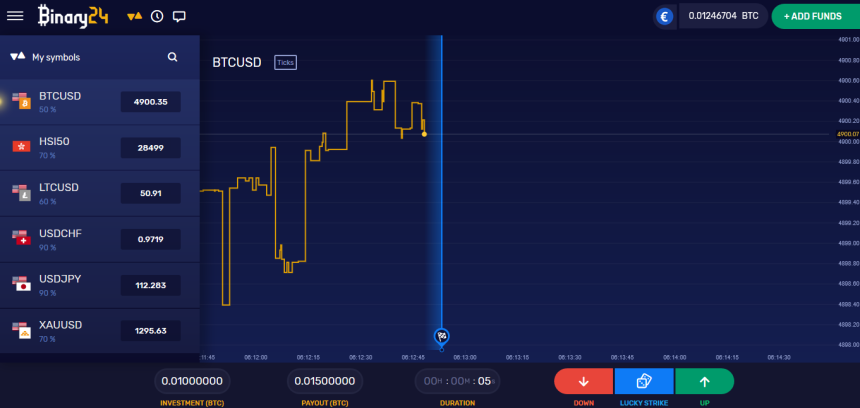Viewport: 860px width, 408px height.
Task: Click the 06:12:00 time axis label
Action: pos(256,357)
